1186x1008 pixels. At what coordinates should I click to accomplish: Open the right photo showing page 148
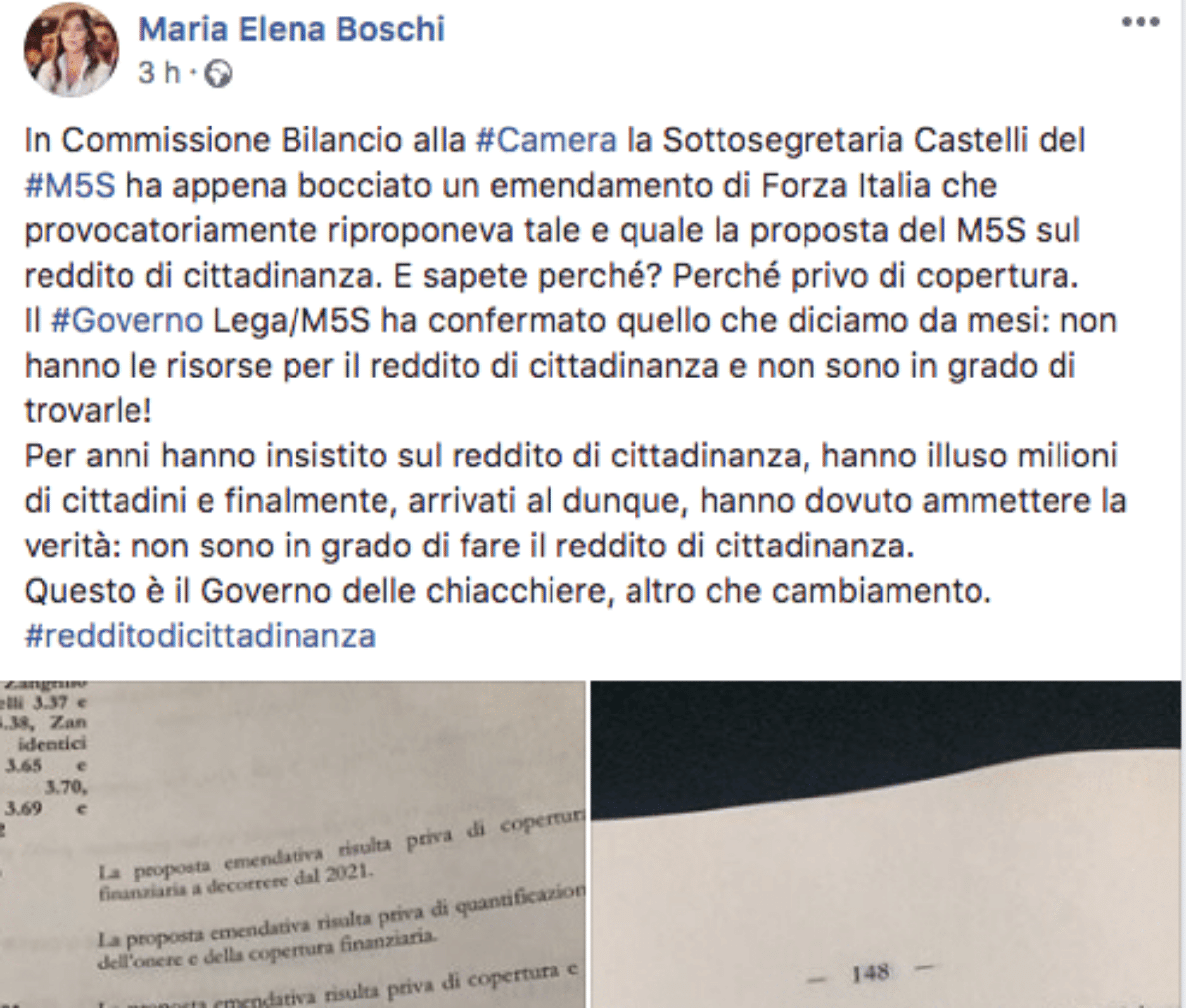click(888, 844)
